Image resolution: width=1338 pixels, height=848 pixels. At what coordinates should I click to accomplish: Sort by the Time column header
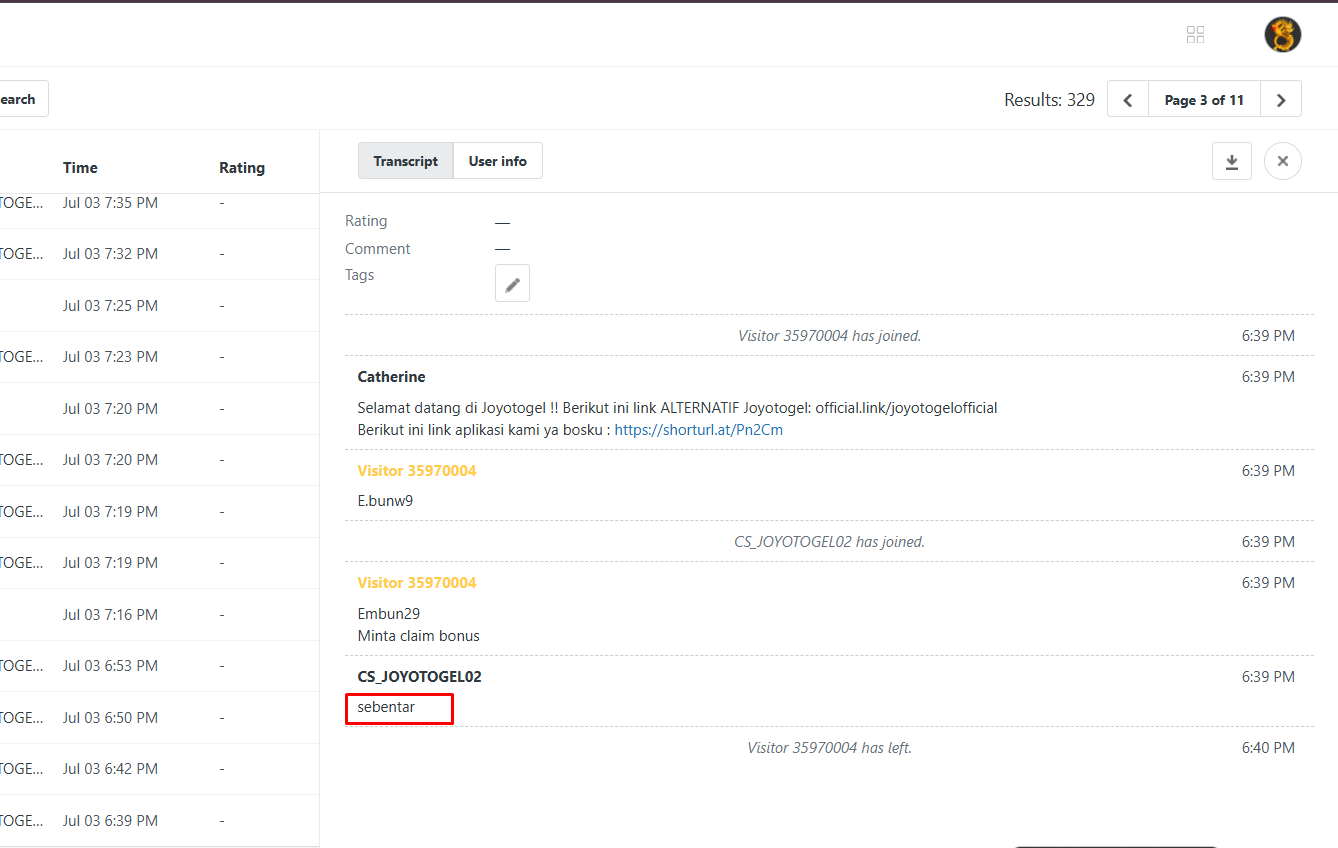click(80, 168)
